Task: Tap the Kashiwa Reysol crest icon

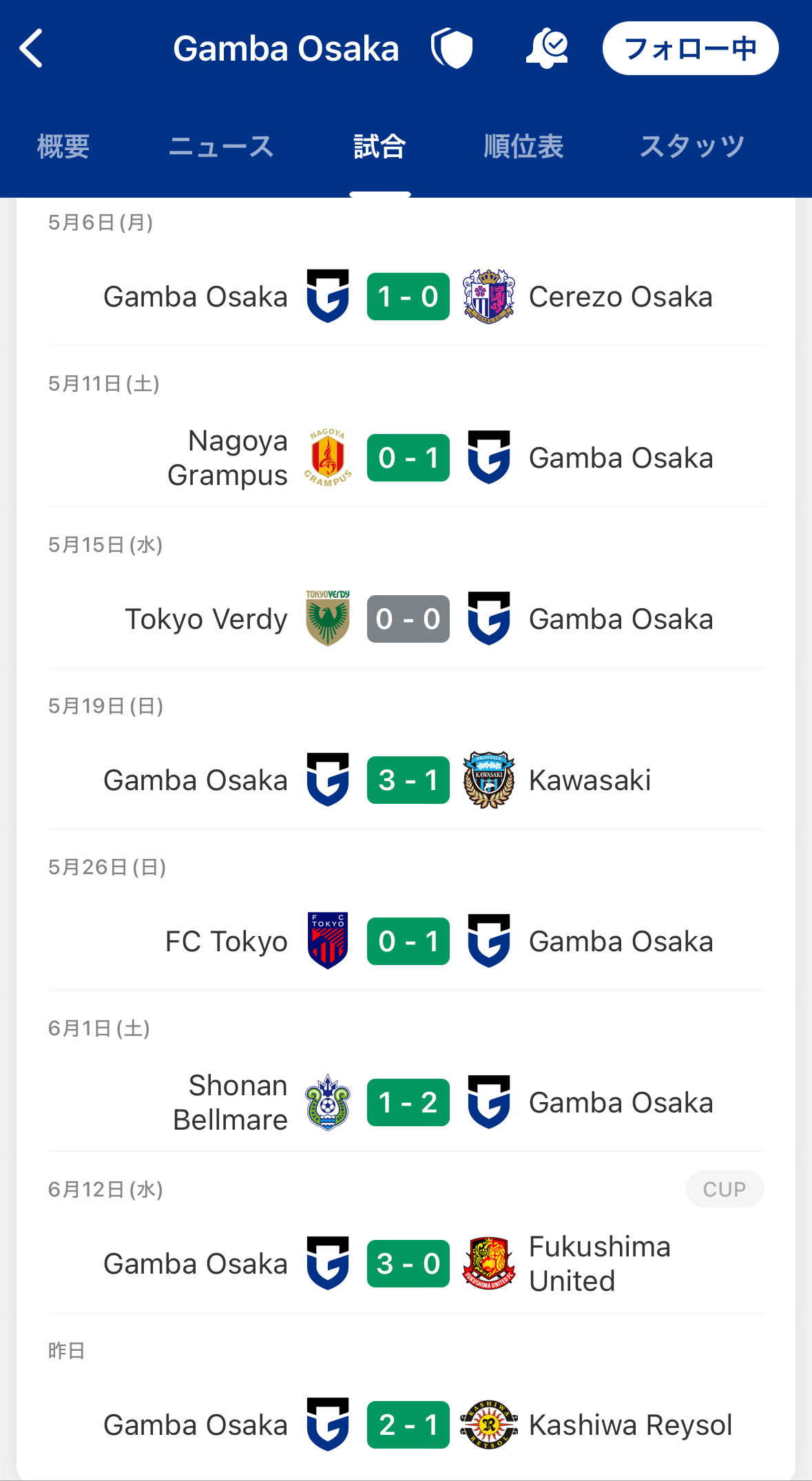Action: click(x=488, y=1425)
